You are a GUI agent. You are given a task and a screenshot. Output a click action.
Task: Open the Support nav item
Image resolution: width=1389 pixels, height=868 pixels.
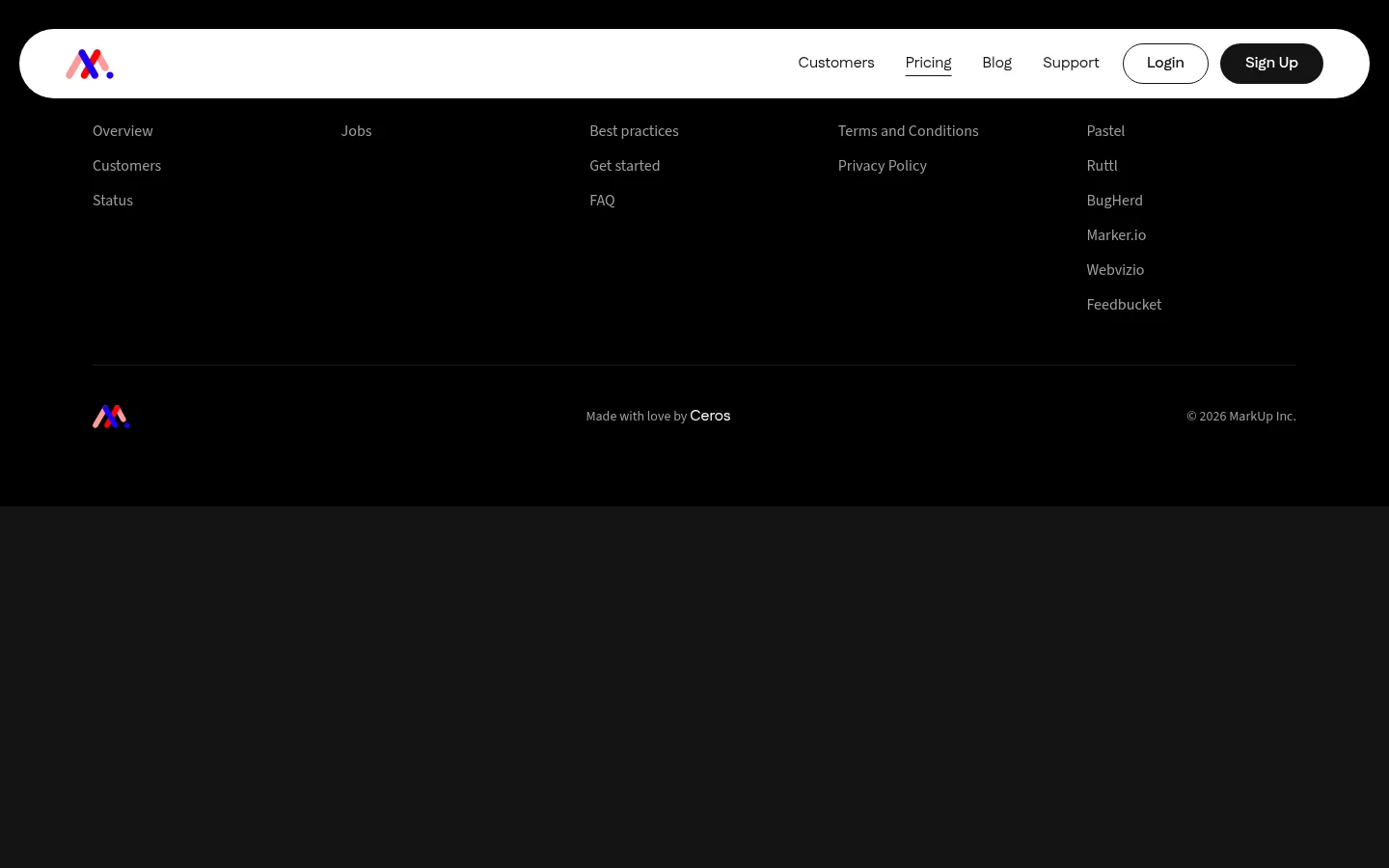click(1071, 63)
